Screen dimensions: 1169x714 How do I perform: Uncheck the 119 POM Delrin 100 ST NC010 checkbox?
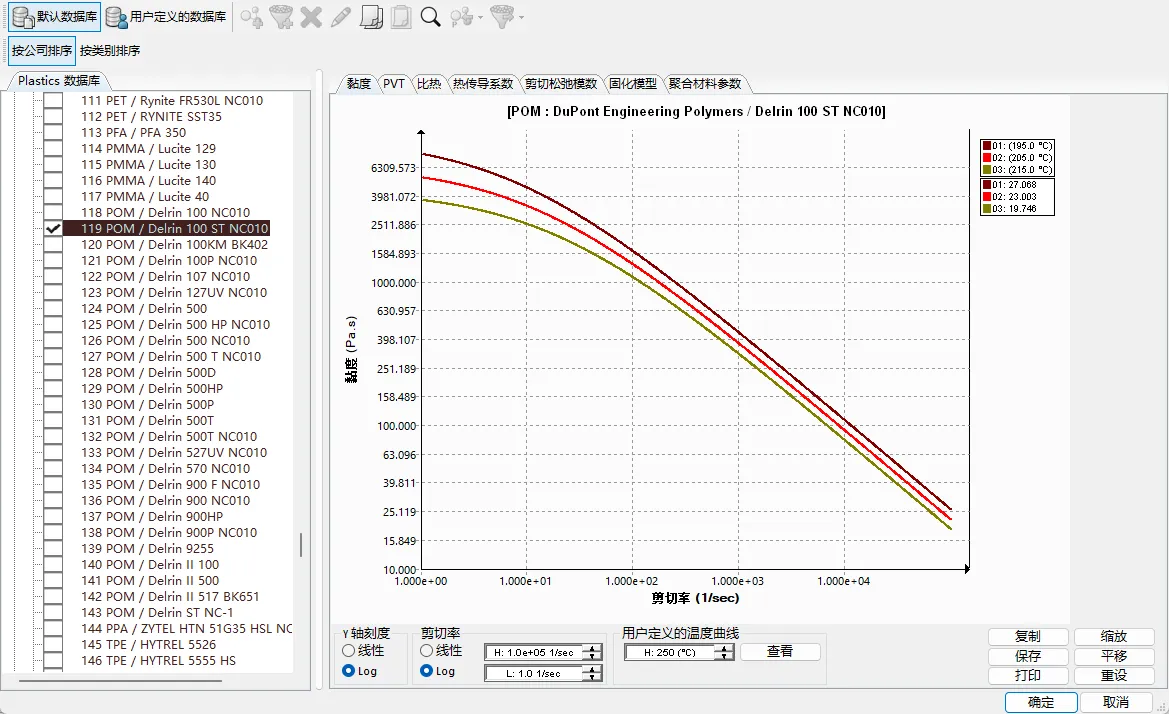click(53, 229)
